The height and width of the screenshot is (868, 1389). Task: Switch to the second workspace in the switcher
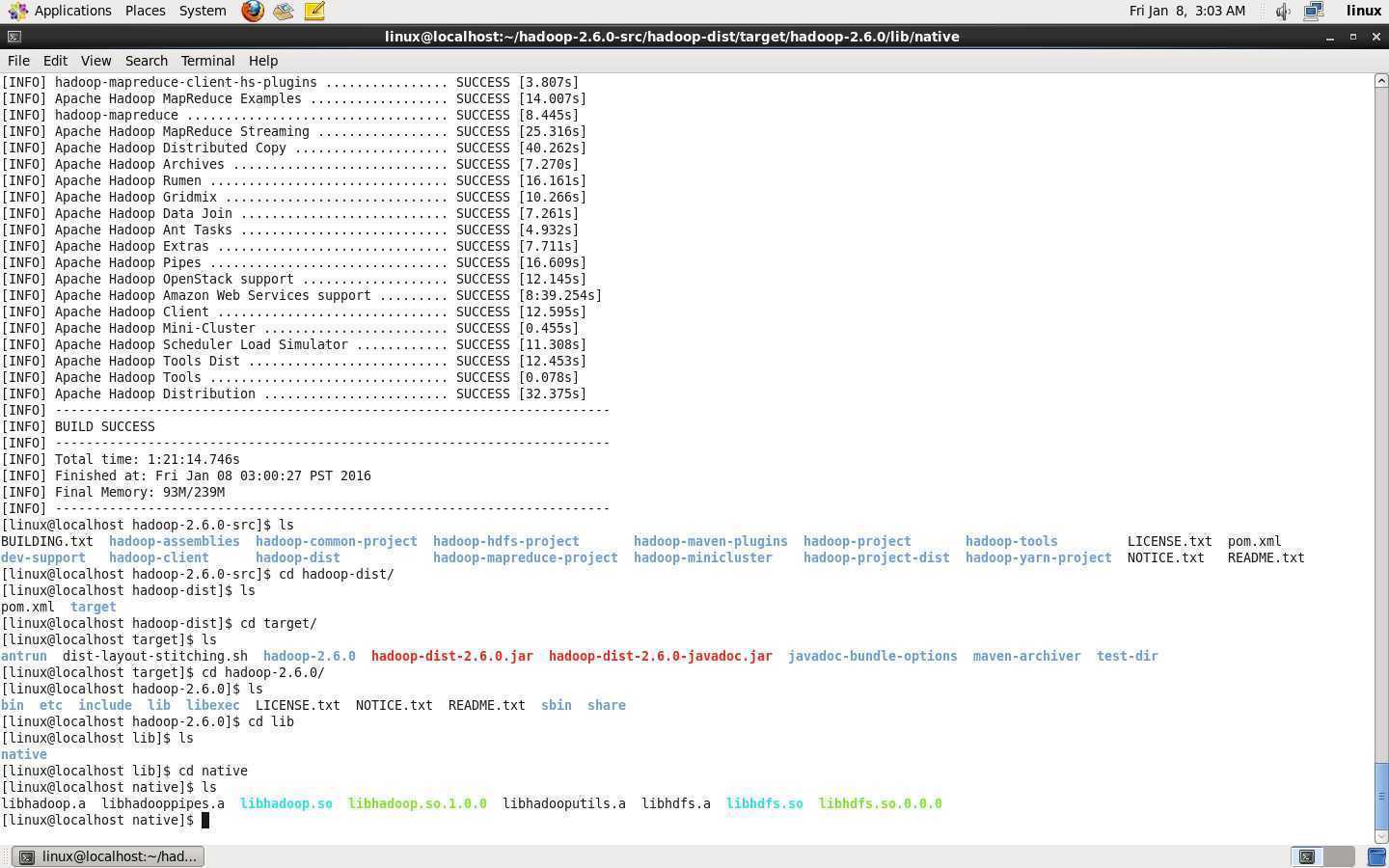[1339, 856]
